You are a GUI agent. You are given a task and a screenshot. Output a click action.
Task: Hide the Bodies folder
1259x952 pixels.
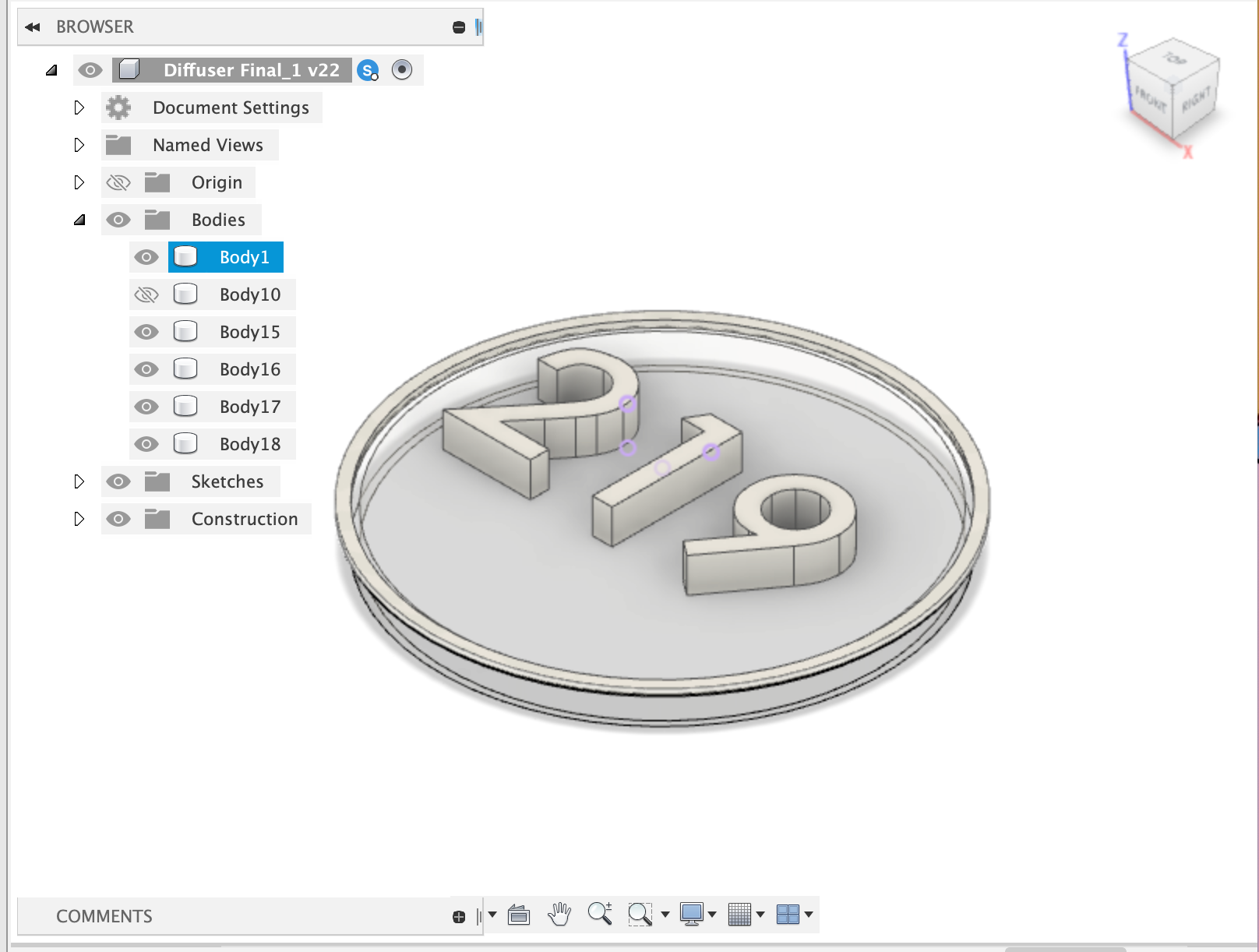[x=118, y=220]
